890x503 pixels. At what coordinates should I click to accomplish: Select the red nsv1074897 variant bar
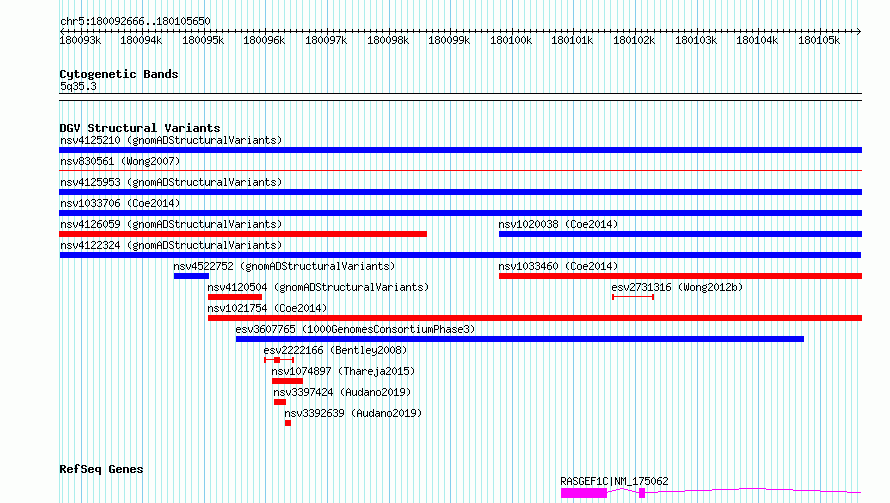point(287,381)
